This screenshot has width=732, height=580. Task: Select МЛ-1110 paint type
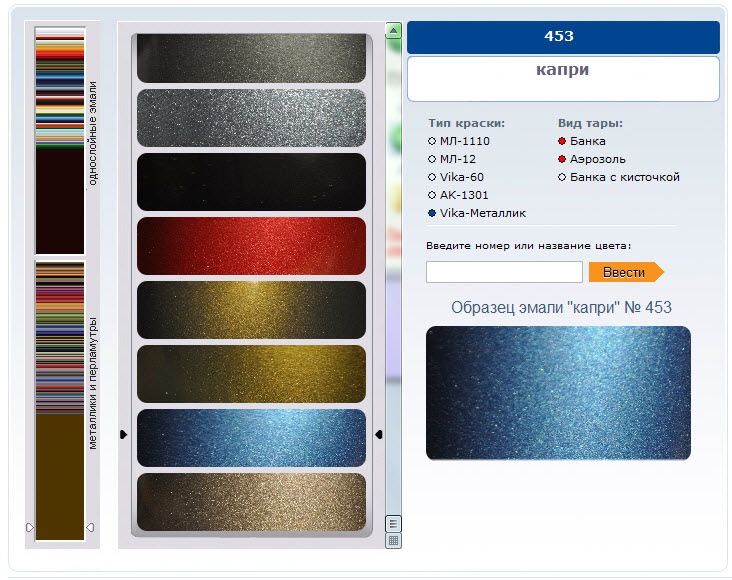click(x=458, y=141)
